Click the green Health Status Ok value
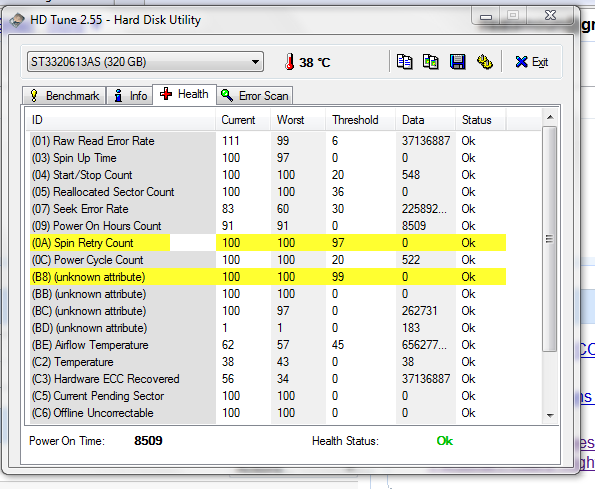 pos(445,441)
